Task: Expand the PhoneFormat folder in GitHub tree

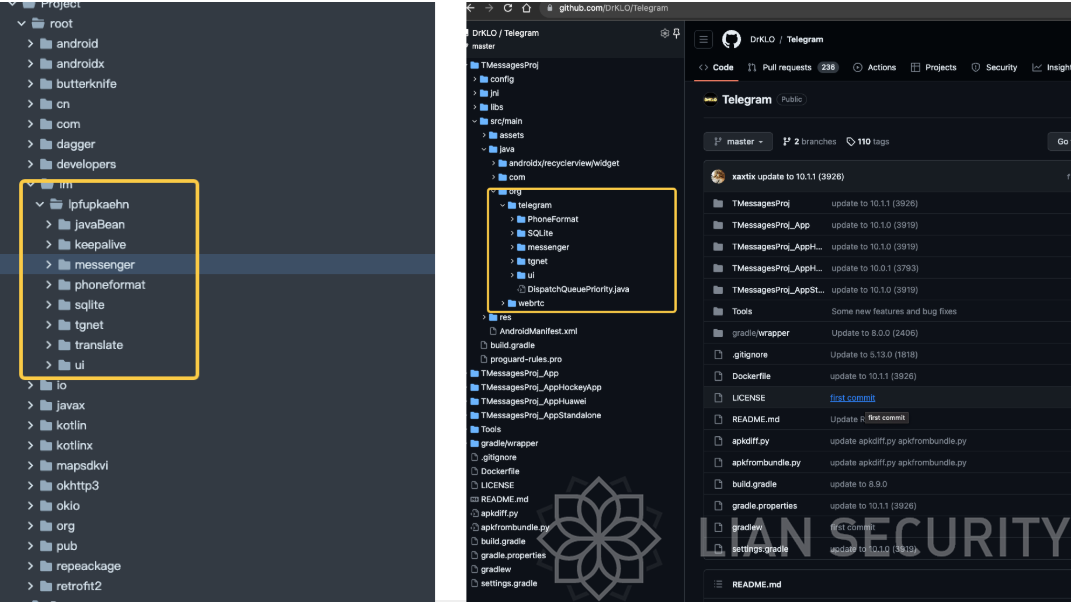Action: pos(512,219)
